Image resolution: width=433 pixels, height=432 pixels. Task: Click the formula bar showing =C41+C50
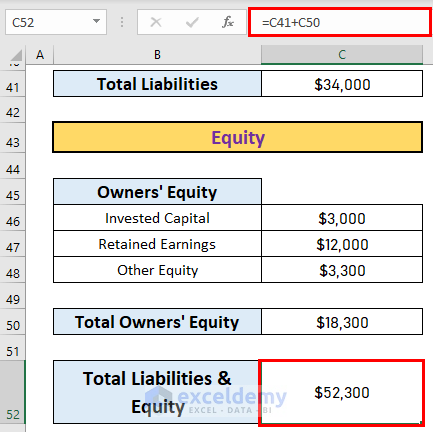pyautogui.click(x=339, y=22)
